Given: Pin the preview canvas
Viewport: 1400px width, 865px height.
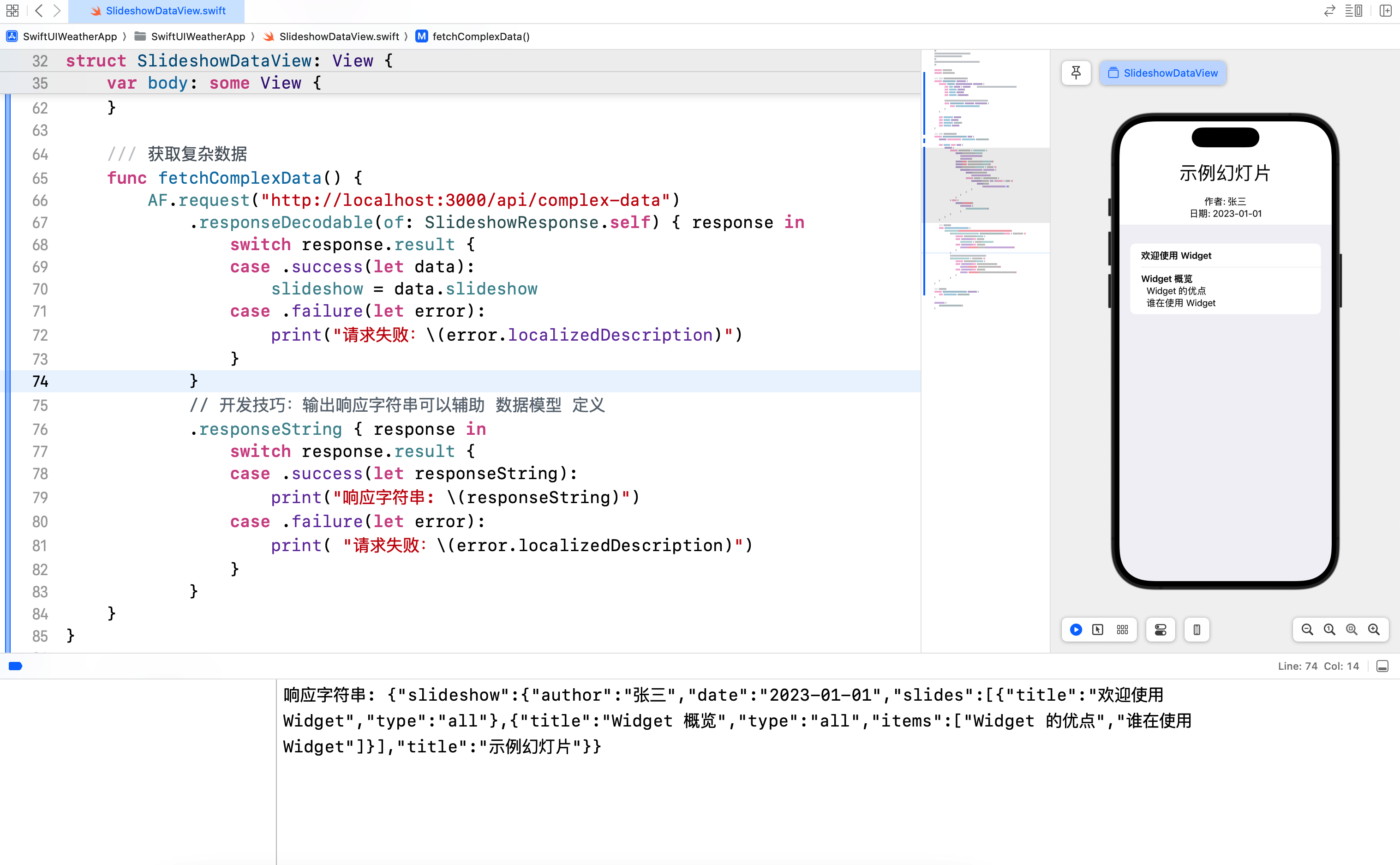Looking at the screenshot, I should click(1076, 72).
